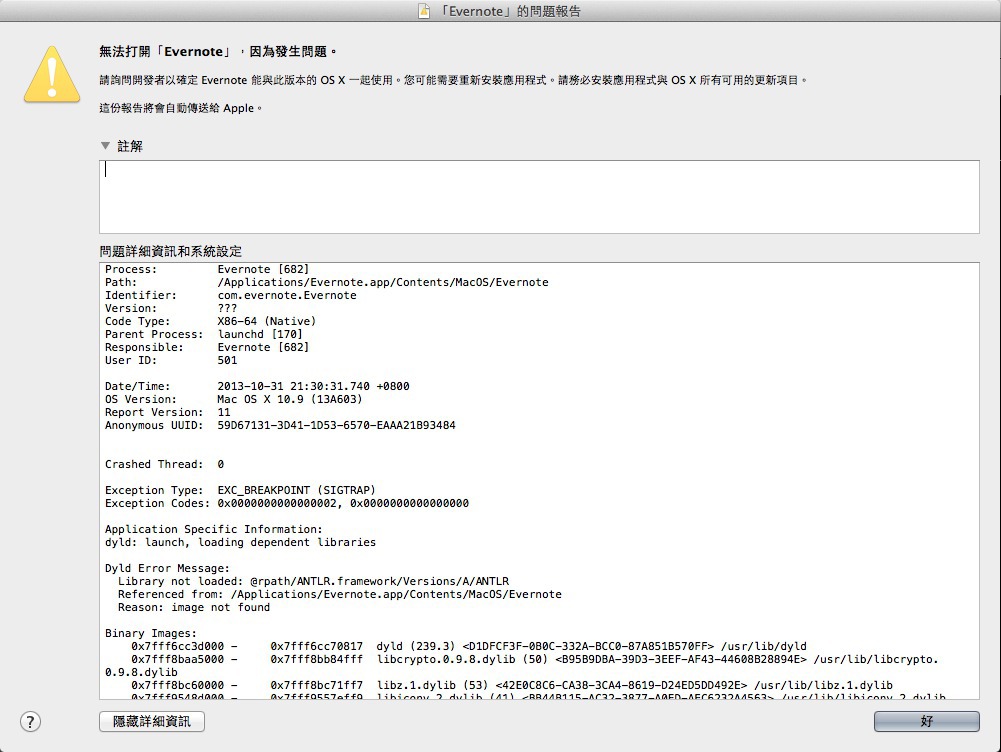This screenshot has width=1001, height=752.
Task: Open help with the question mark button
Action: pyautogui.click(x=30, y=722)
